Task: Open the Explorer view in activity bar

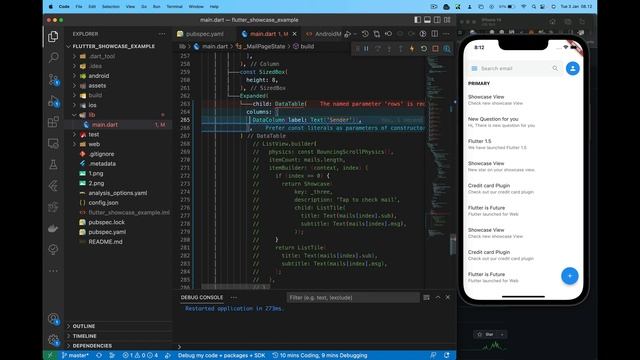Action: 53,36
